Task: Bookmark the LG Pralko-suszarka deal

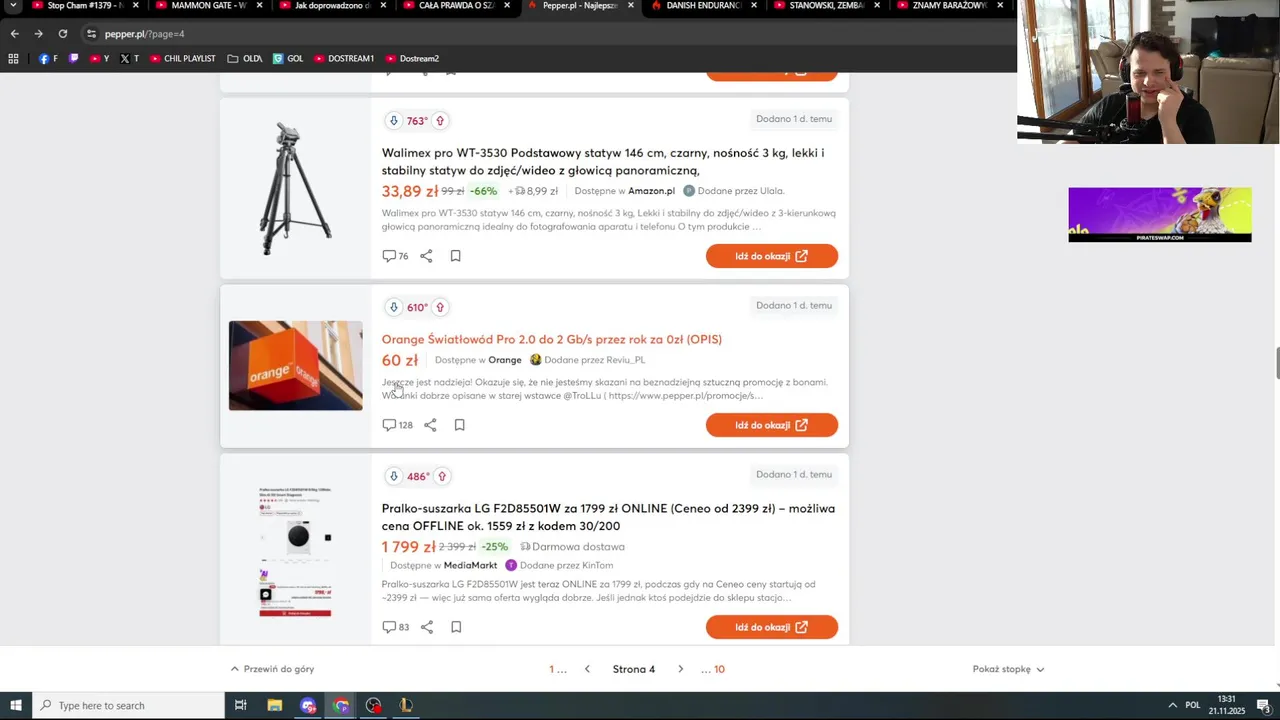Action: click(455, 627)
